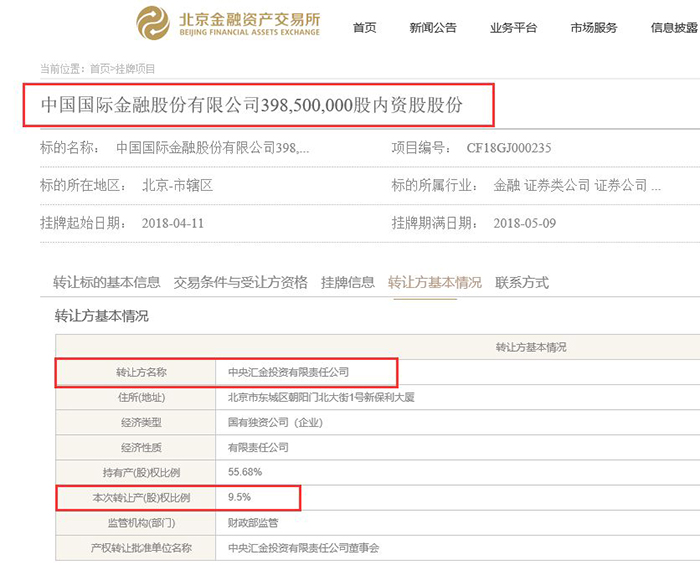
Task: Select the 转让方名称 label cell
Action: click(x=136, y=372)
